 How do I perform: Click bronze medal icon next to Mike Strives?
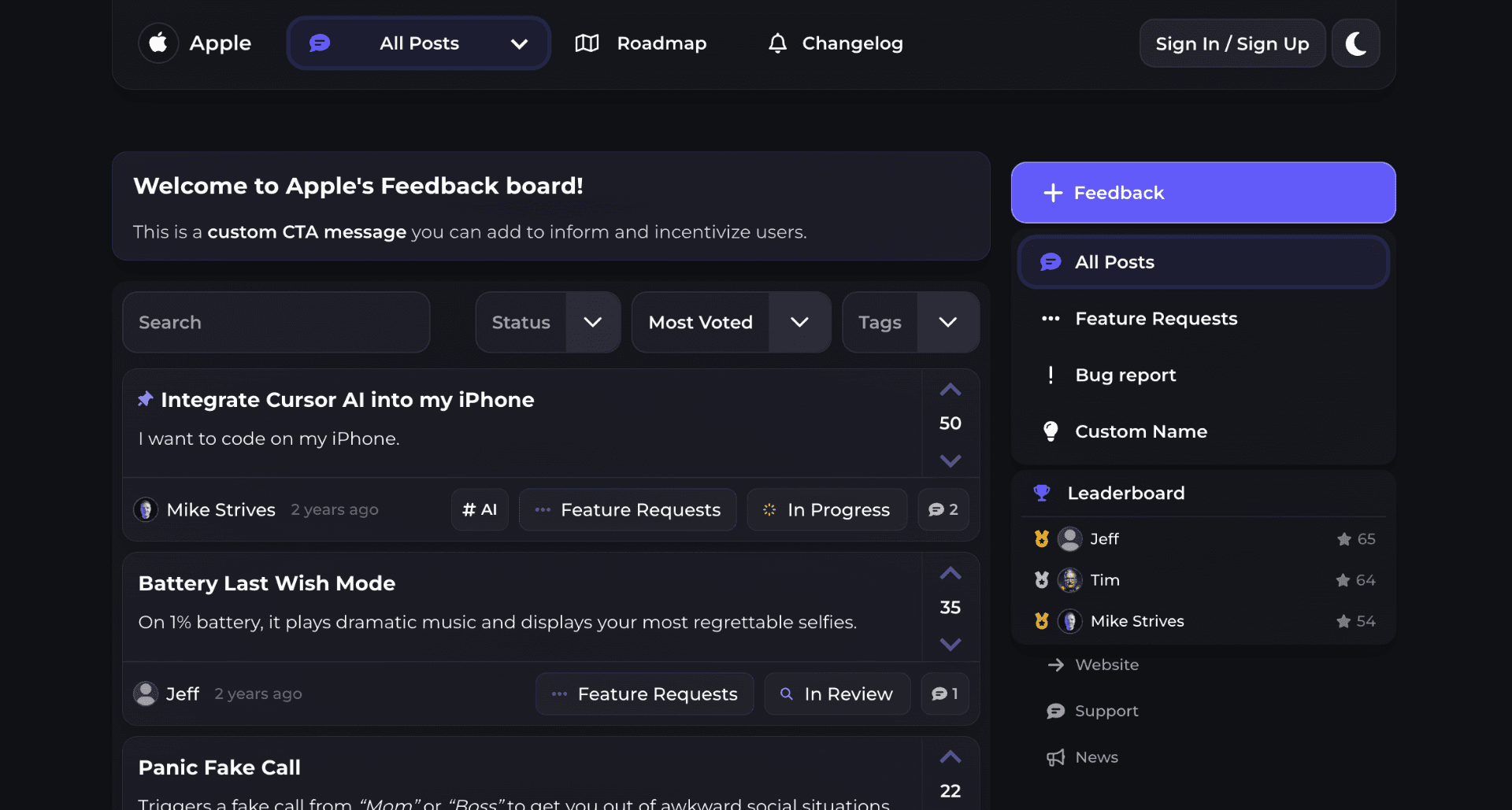pyautogui.click(x=1041, y=621)
